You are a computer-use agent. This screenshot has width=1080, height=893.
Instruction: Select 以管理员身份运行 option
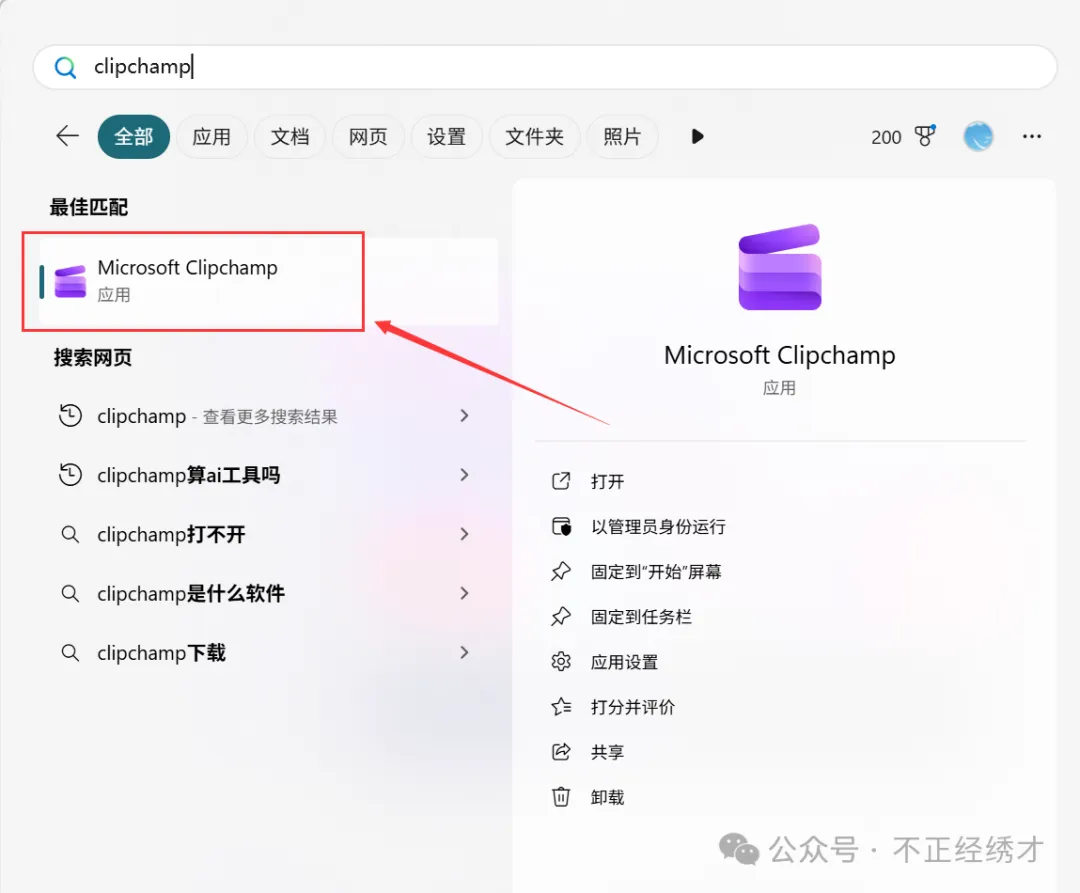[x=658, y=527]
